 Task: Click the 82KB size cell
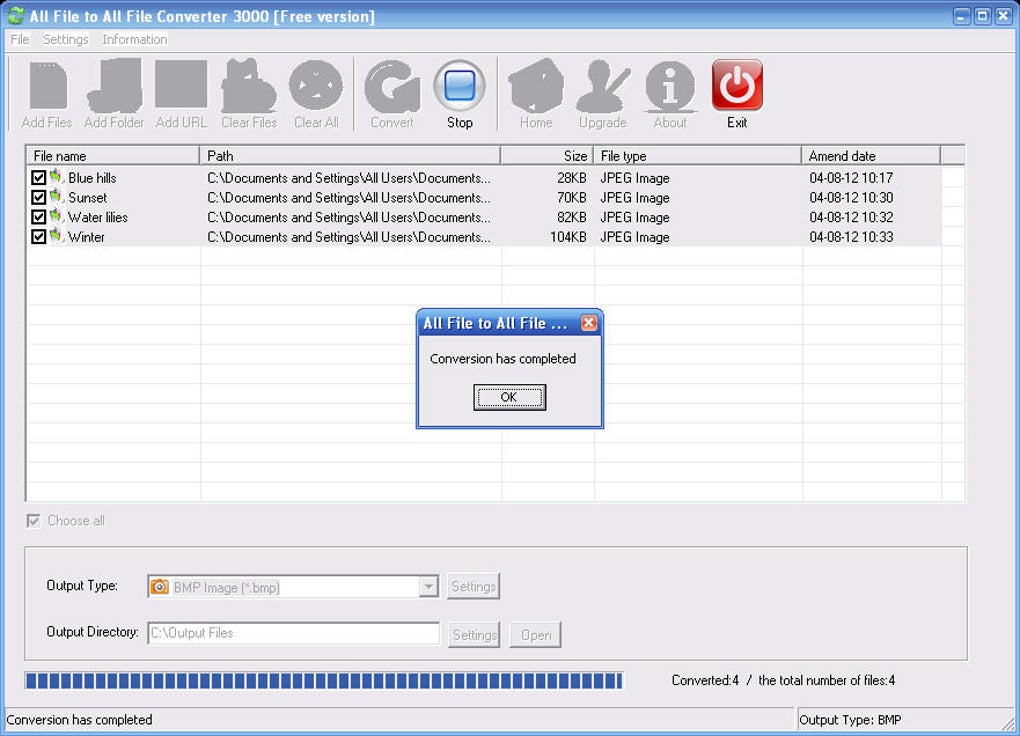pos(571,217)
